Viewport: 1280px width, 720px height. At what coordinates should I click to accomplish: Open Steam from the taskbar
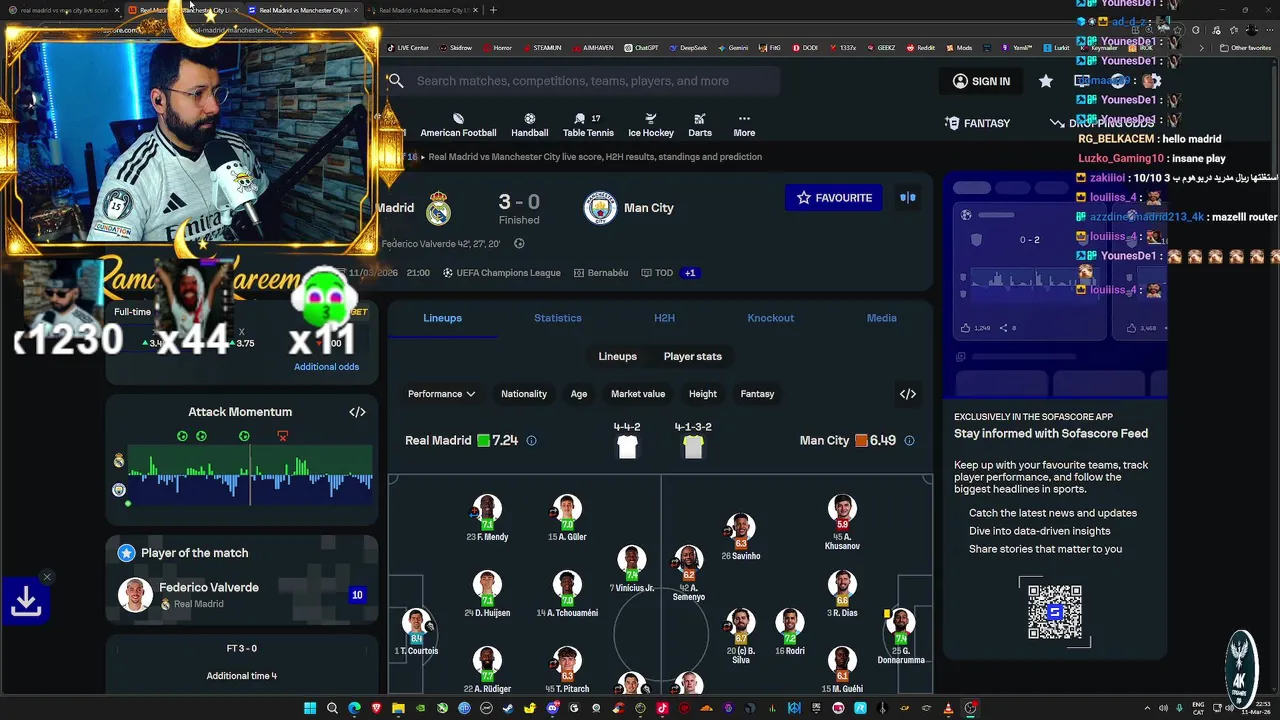508,709
